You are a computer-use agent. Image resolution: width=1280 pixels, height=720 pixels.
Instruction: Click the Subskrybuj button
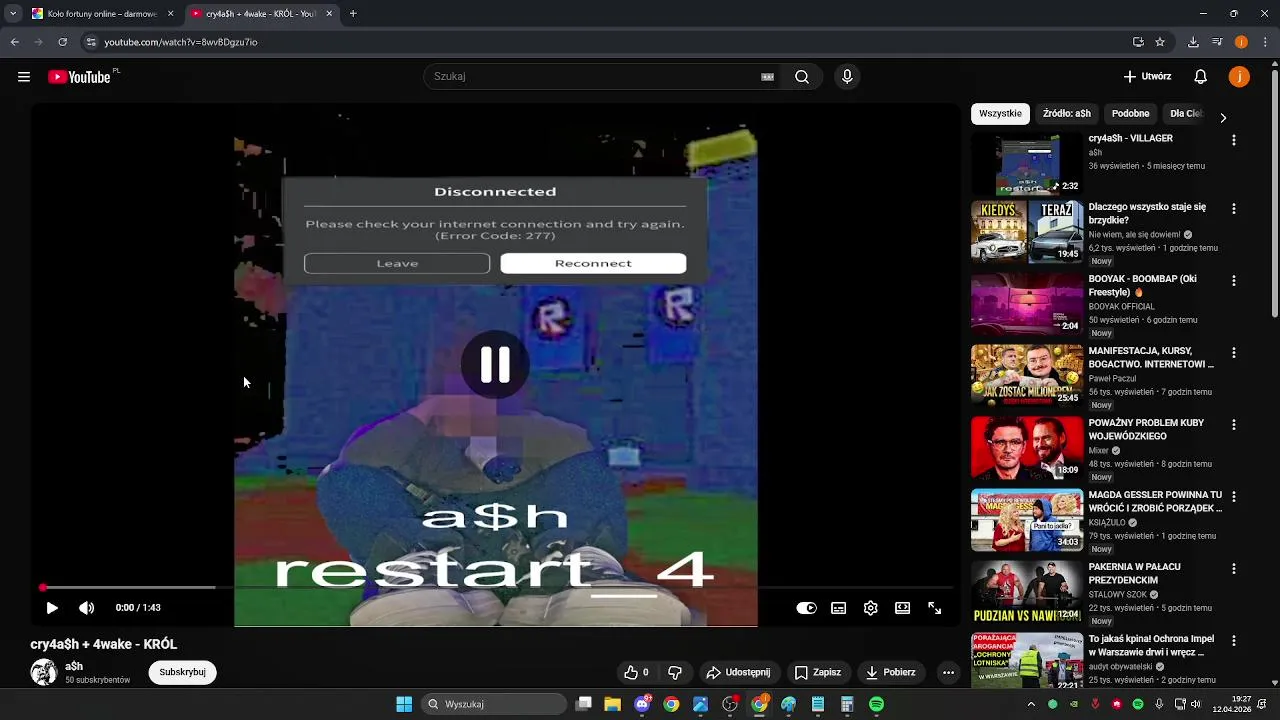click(182, 673)
